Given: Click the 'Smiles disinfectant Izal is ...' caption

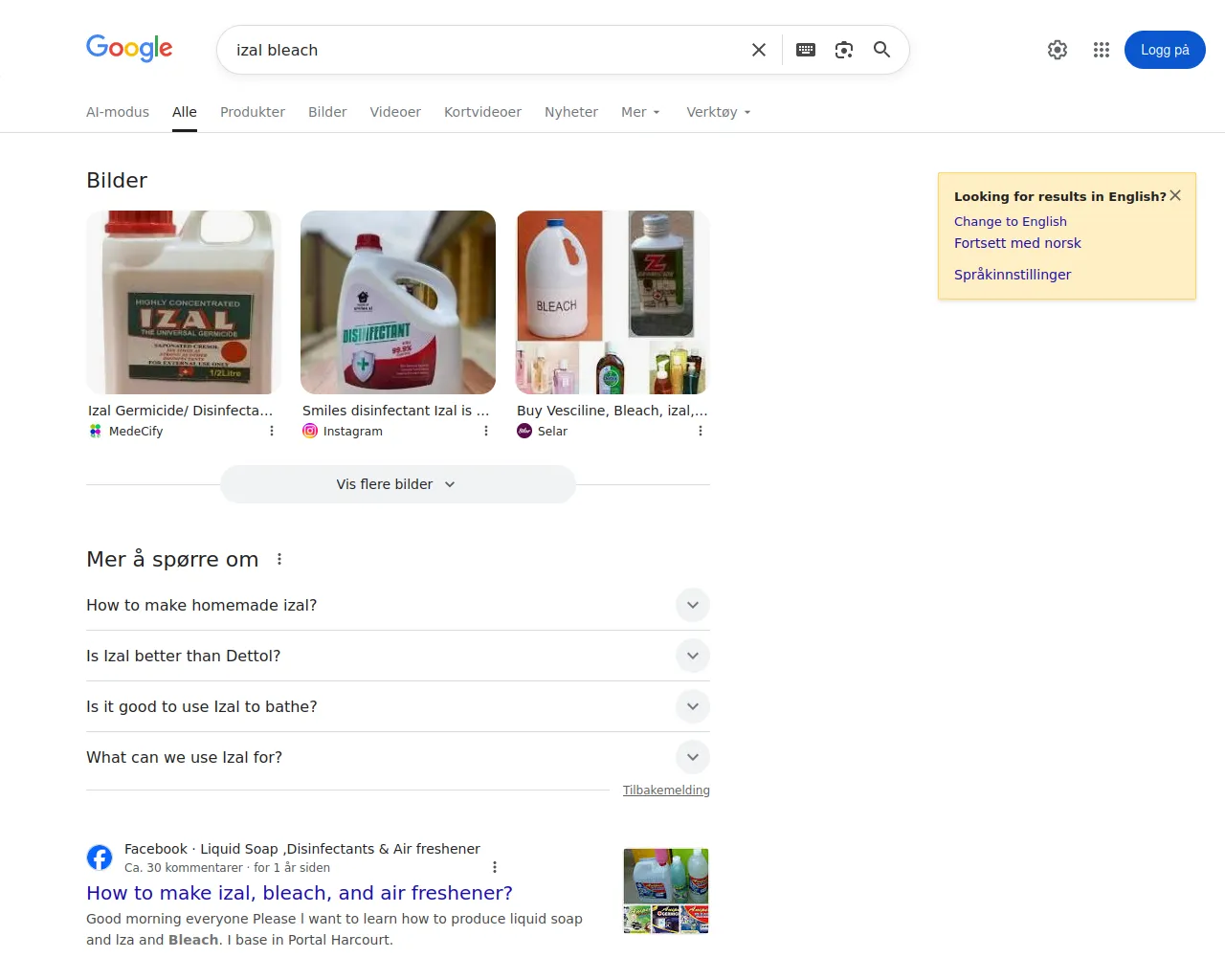Looking at the screenshot, I should tap(396, 411).
